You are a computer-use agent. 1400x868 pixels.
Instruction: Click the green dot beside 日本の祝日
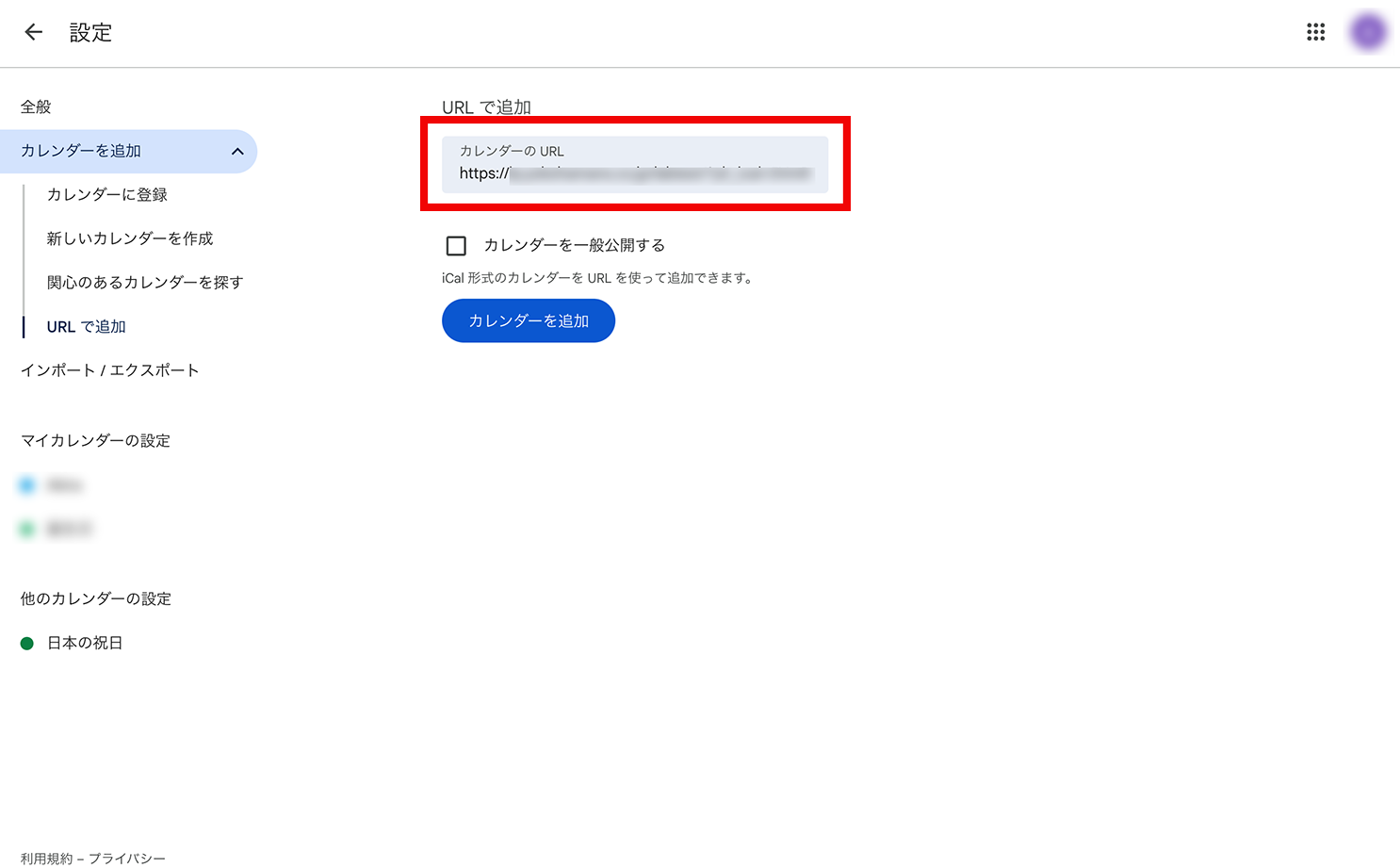(27, 644)
